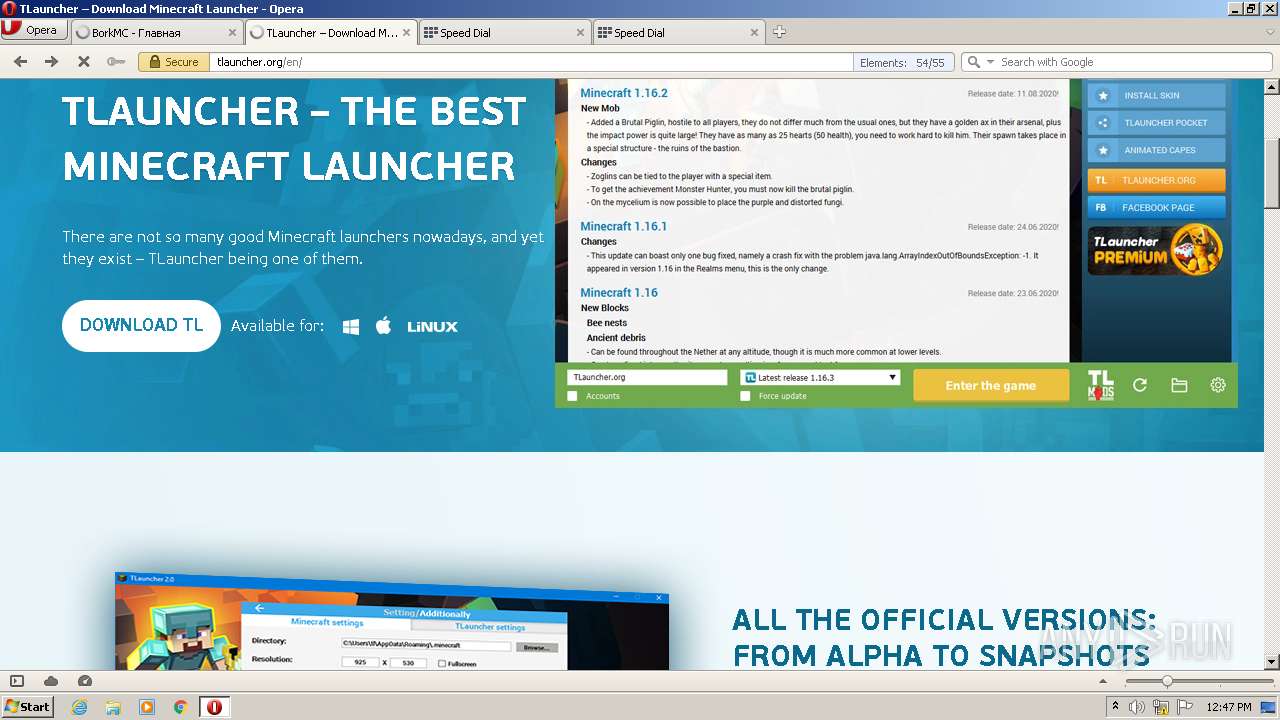The image size is (1280, 720).
Task: Open the TLauncher PREMIUM banner
Action: tap(1156, 250)
